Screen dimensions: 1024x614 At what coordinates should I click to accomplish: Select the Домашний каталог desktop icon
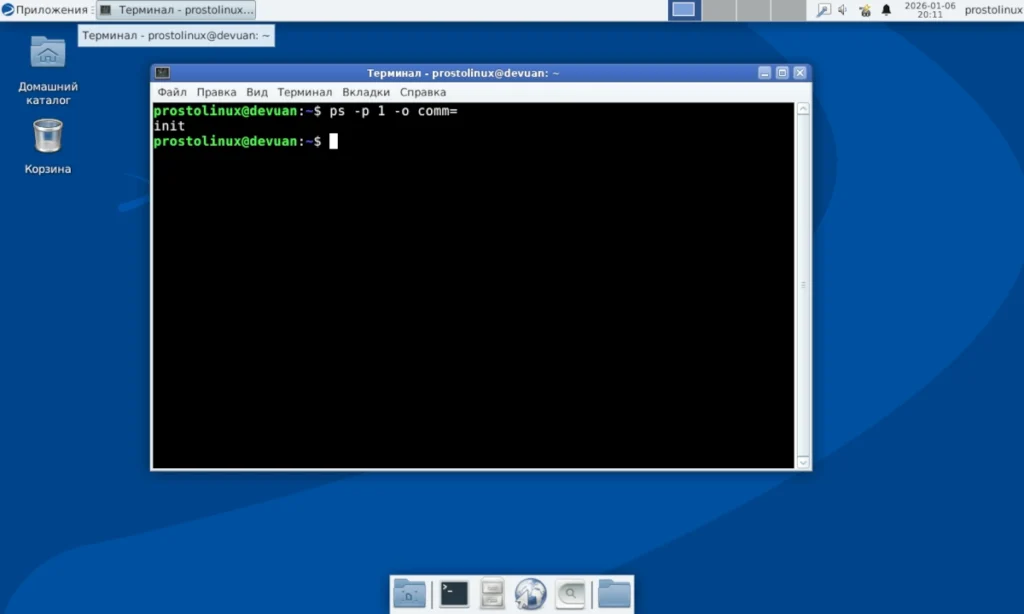pyautogui.click(x=48, y=71)
